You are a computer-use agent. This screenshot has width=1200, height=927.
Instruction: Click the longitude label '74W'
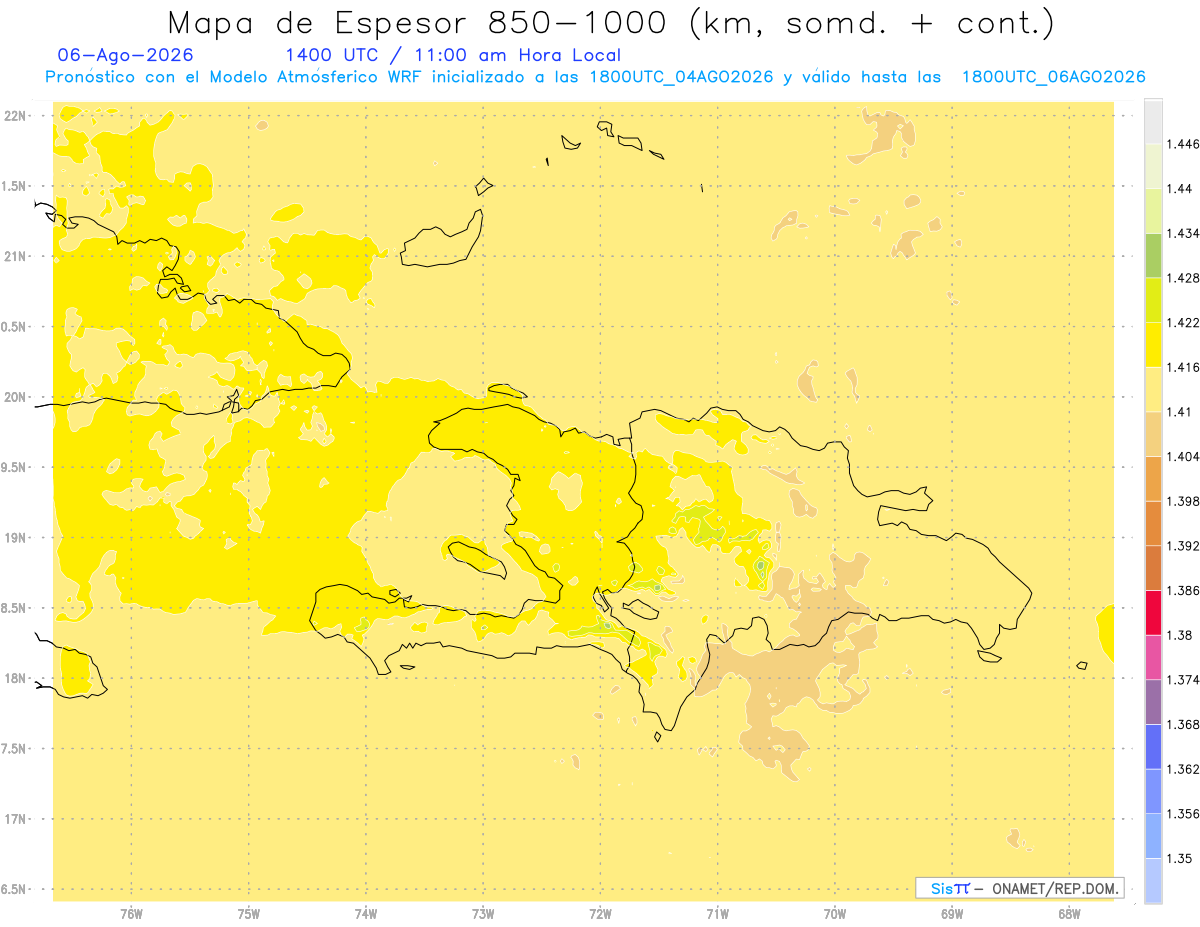365,914
